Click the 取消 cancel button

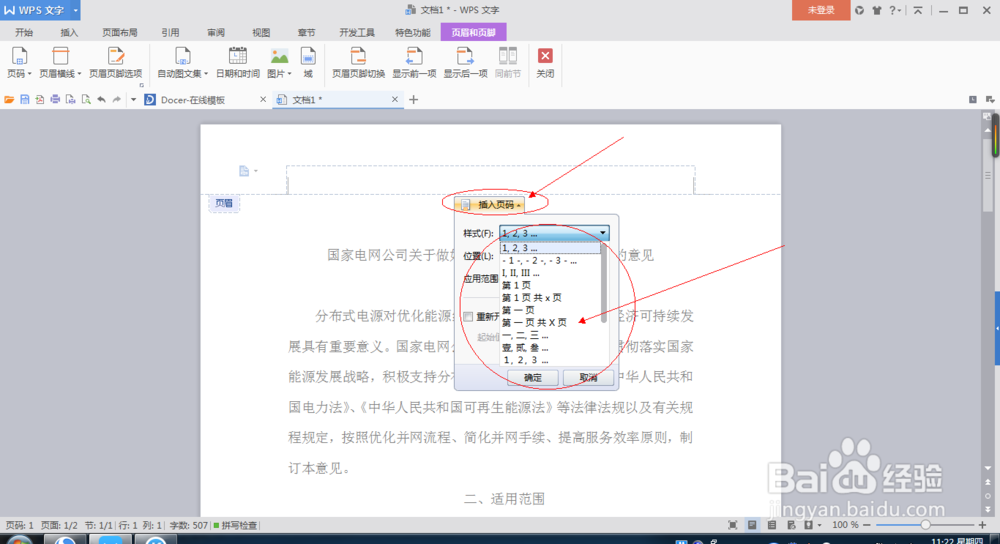(588, 378)
